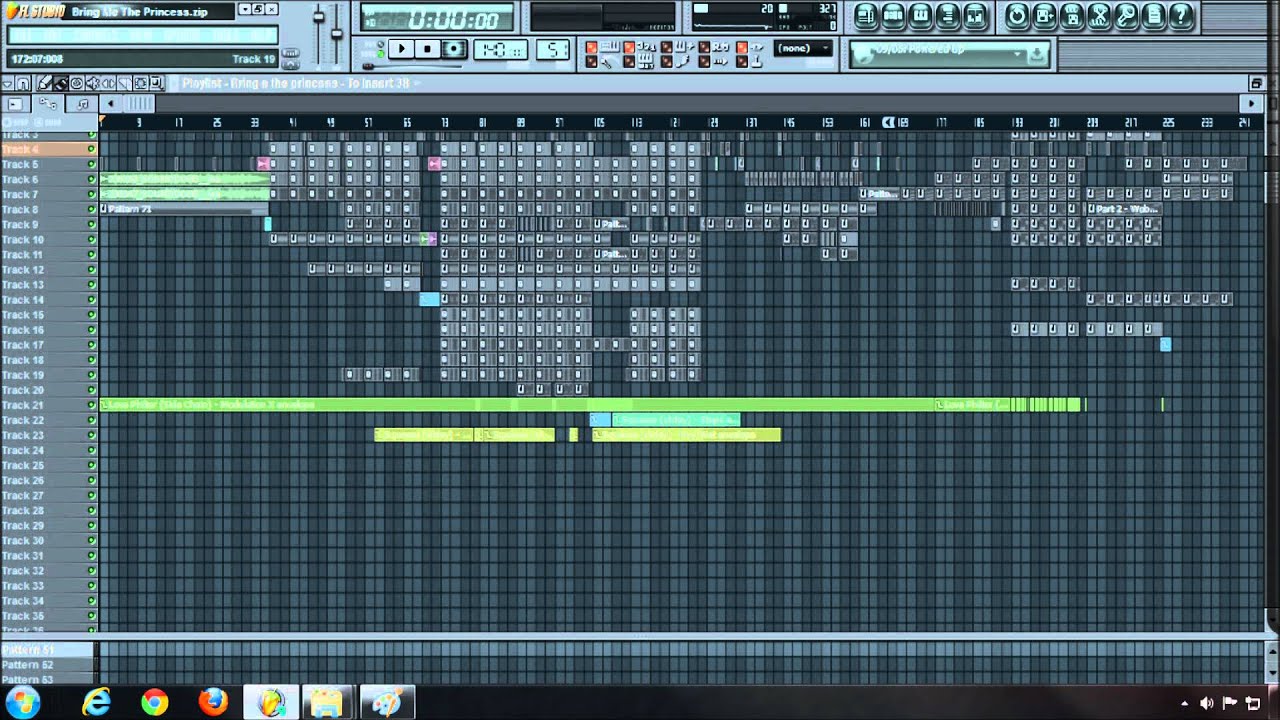
Task: Open the piano roll via the shortcut icon
Action: pyautogui.click(x=920, y=15)
